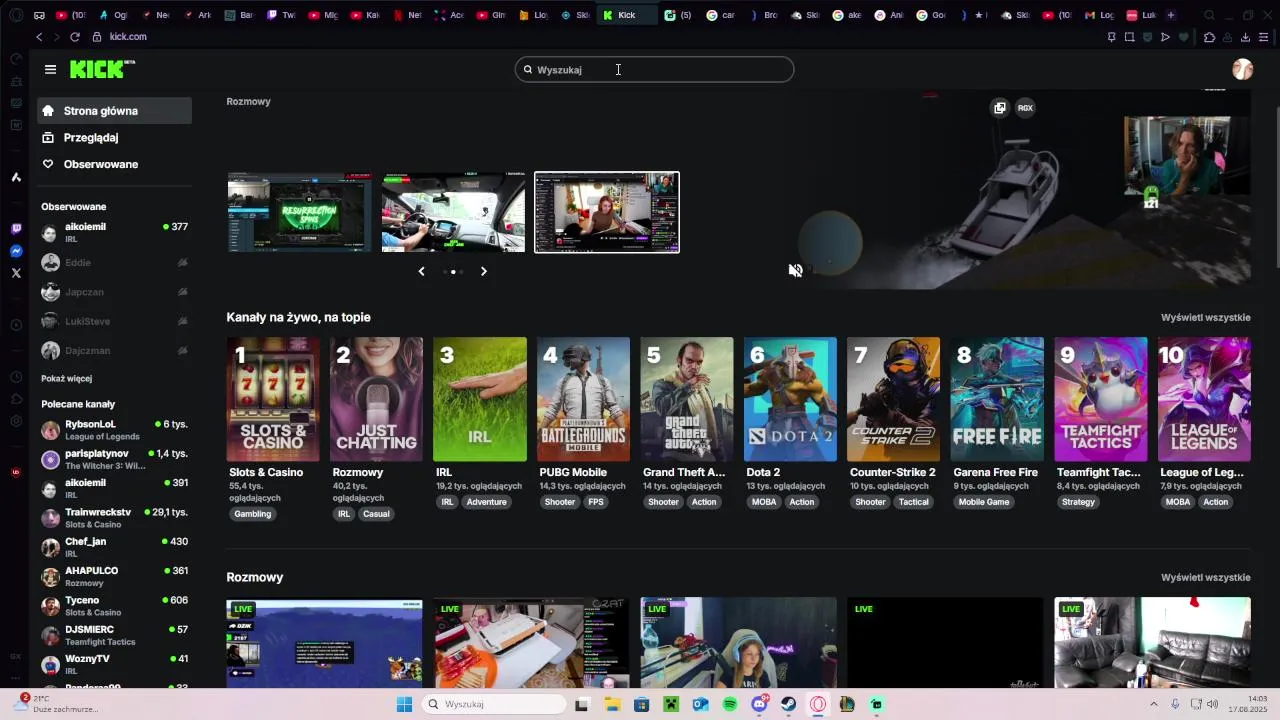Open File Explorer from the taskbar
The height and width of the screenshot is (720, 1280).
click(x=612, y=704)
